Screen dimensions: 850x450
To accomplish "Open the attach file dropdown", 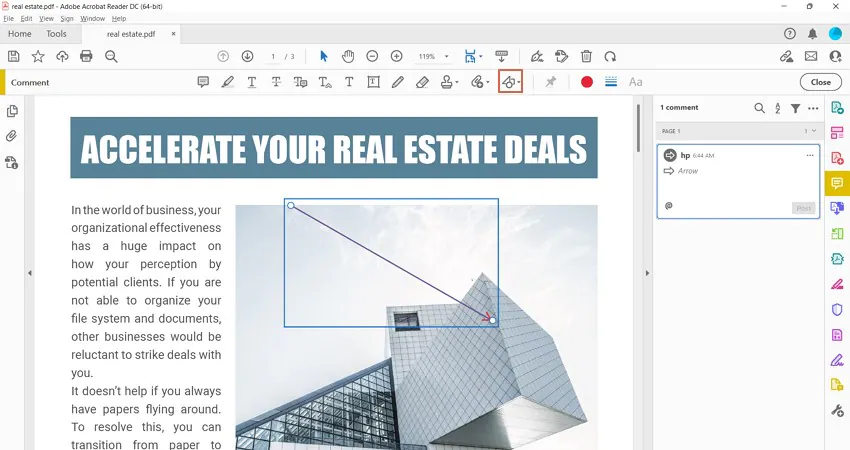I will point(480,82).
